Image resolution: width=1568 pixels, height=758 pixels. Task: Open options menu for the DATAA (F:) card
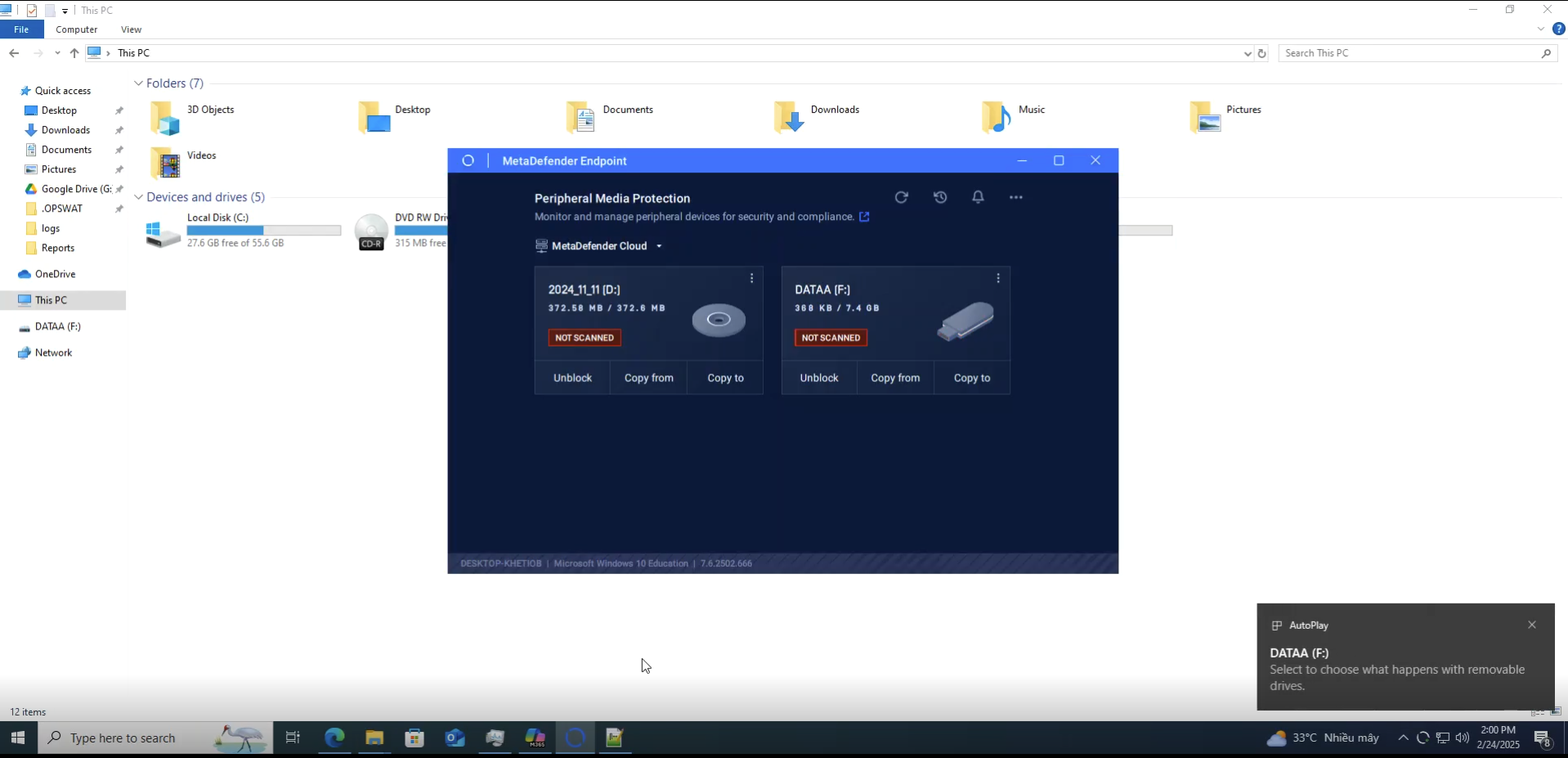click(998, 278)
